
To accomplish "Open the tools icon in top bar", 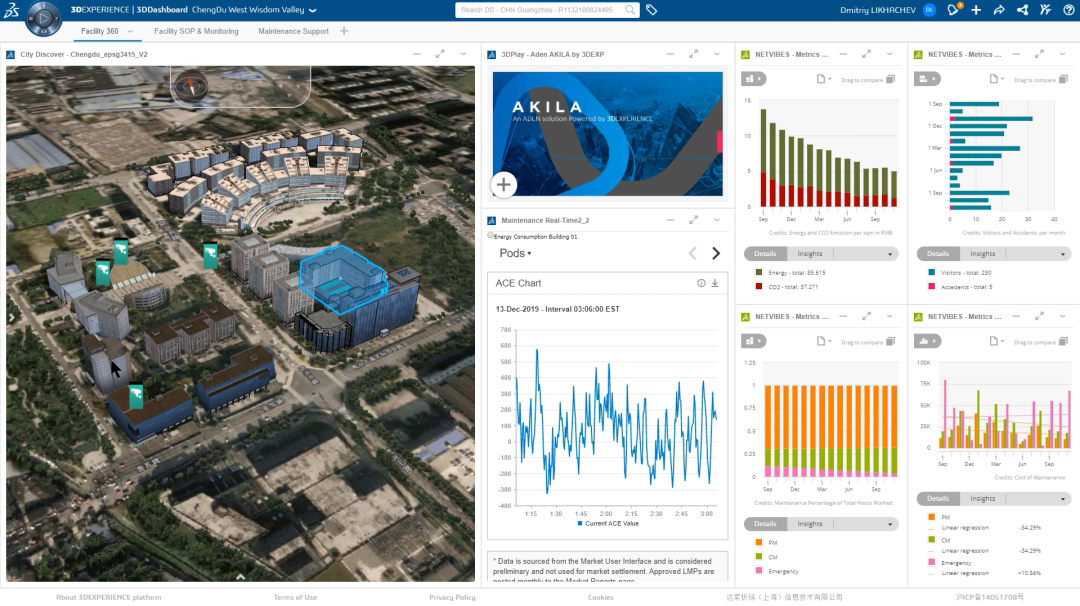I will [x=1046, y=10].
